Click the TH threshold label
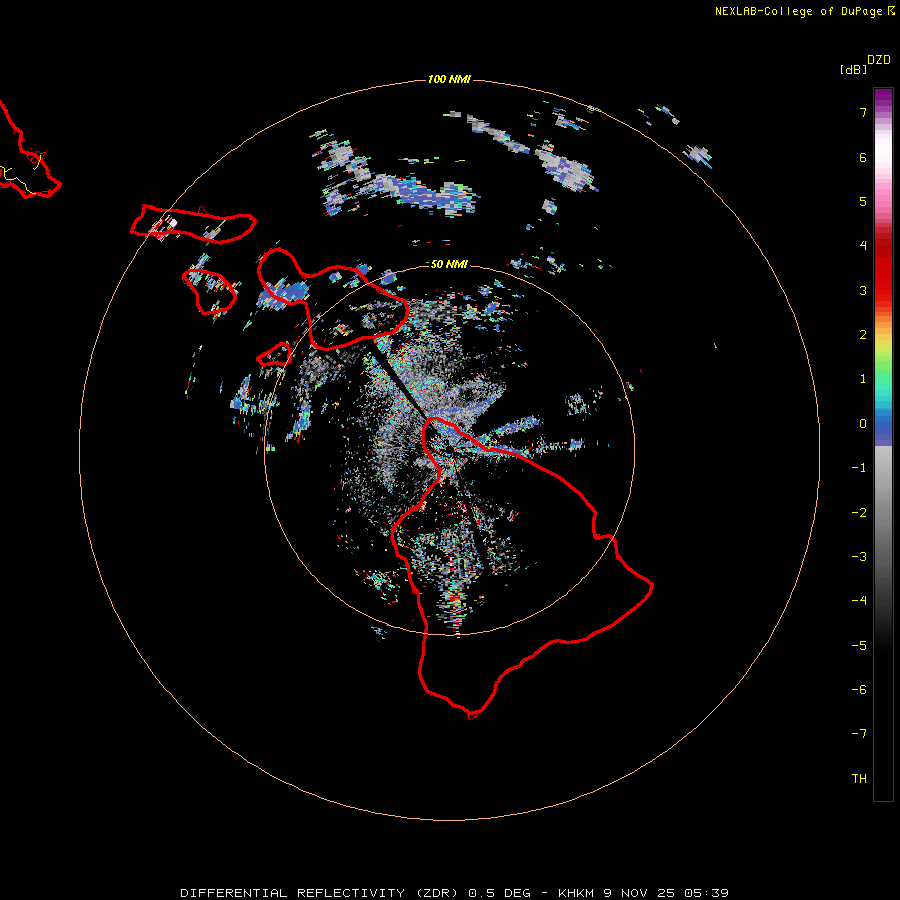Image resolution: width=900 pixels, height=900 pixels. pyautogui.click(x=859, y=779)
